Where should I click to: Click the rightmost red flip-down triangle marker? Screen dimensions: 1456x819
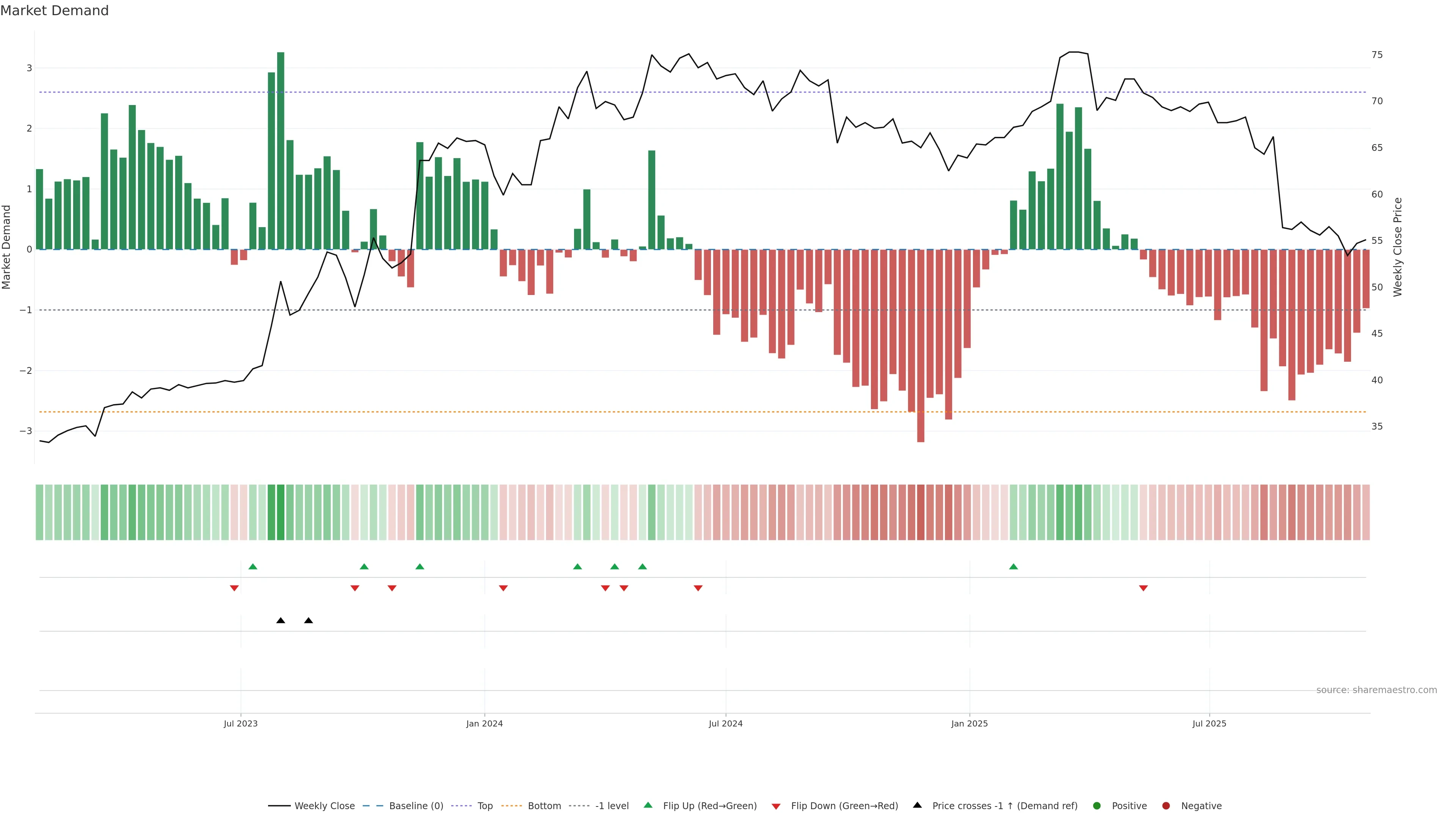1144,588
